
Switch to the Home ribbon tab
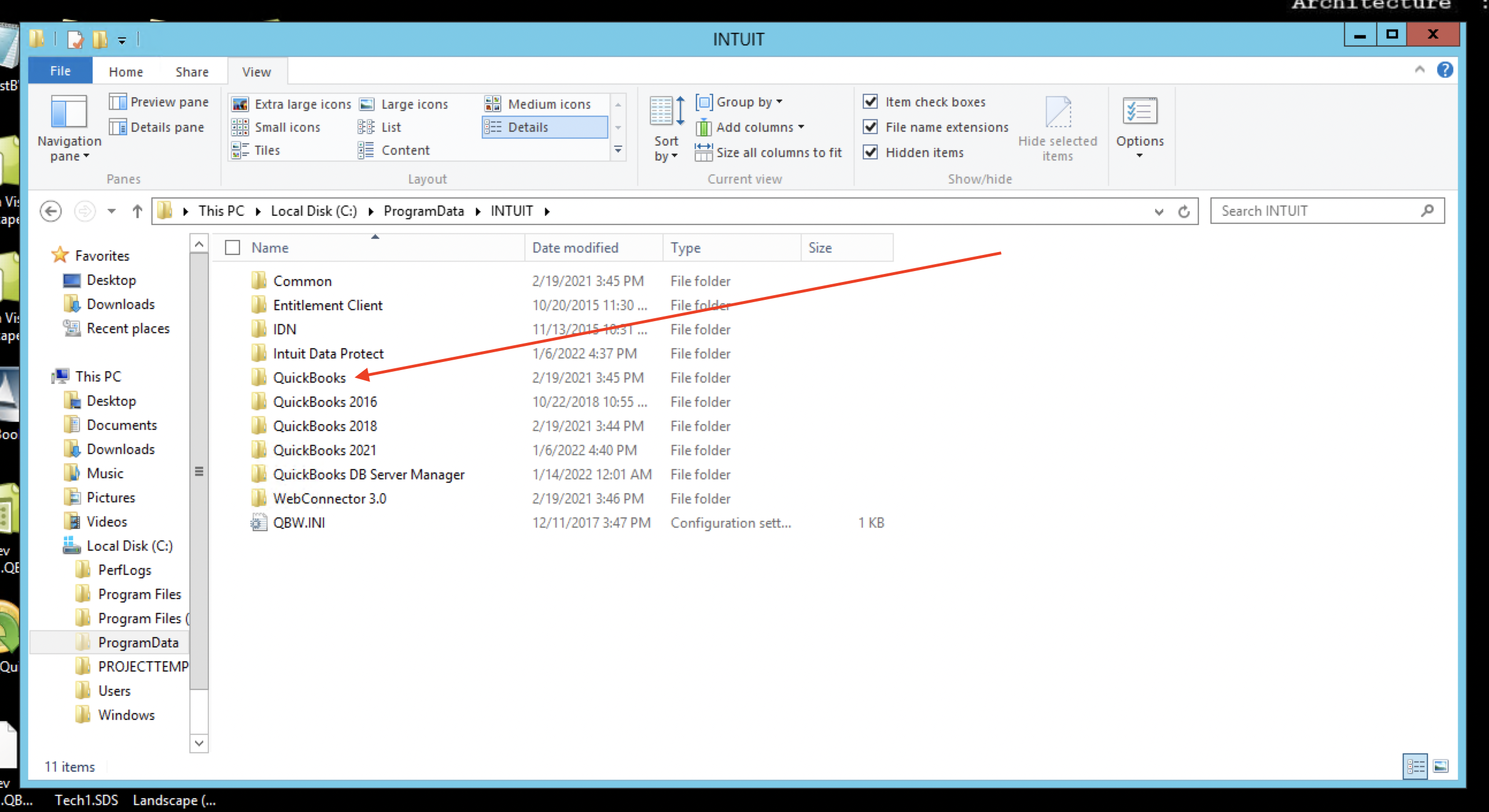click(125, 72)
